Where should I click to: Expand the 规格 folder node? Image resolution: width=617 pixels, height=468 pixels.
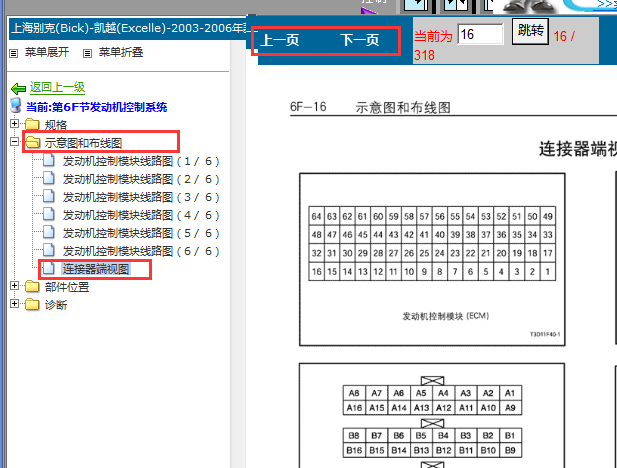pyautogui.click(x=15, y=124)
